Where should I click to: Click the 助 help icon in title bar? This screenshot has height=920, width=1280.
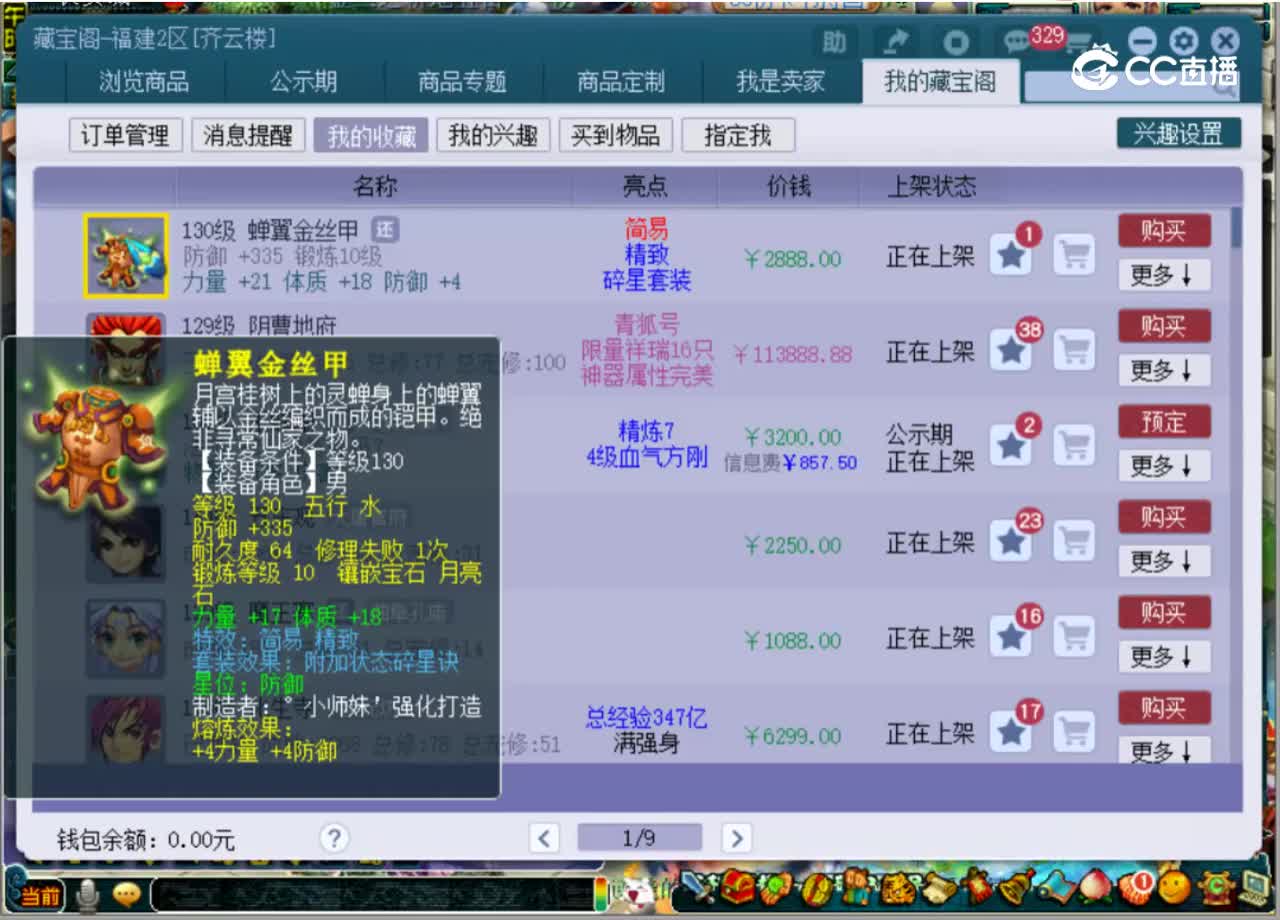834,42
